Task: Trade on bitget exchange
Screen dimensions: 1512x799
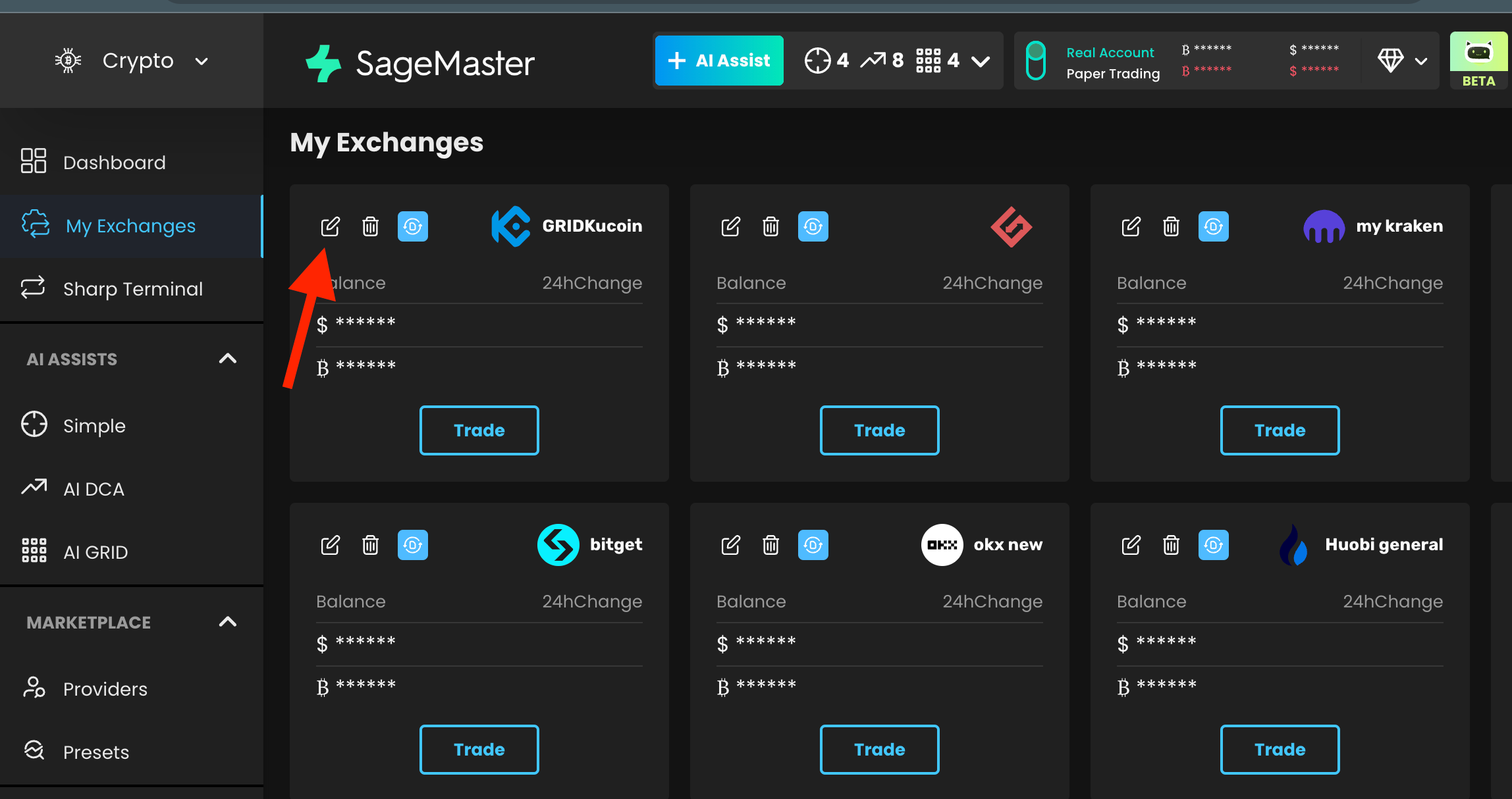Action: 479,750
